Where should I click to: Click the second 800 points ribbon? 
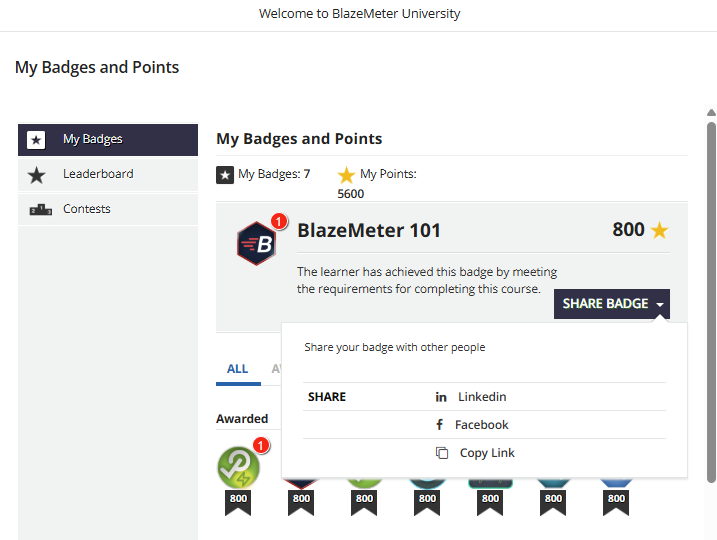tap(301, 503)
